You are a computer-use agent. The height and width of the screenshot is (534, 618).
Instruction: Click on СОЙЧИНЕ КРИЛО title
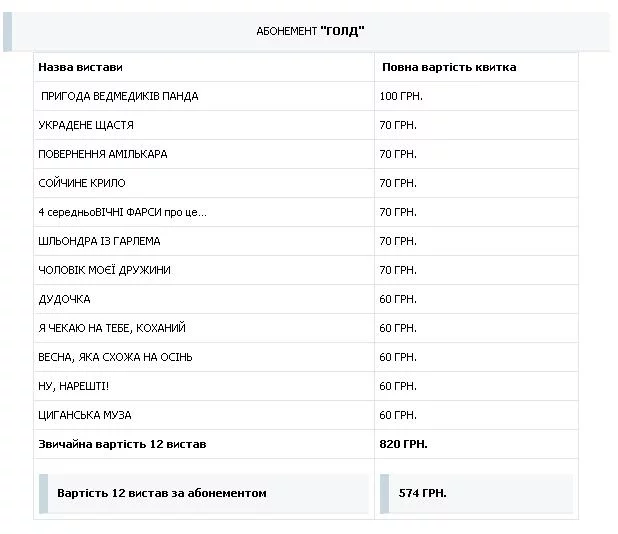[81, 183]
